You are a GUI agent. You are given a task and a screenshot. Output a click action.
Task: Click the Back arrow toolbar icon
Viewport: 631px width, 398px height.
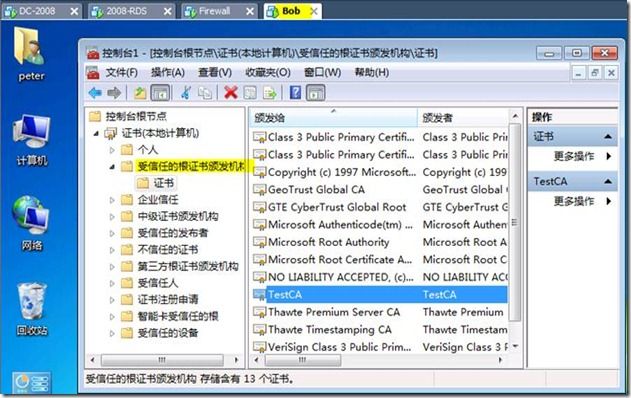pos(95,93)
